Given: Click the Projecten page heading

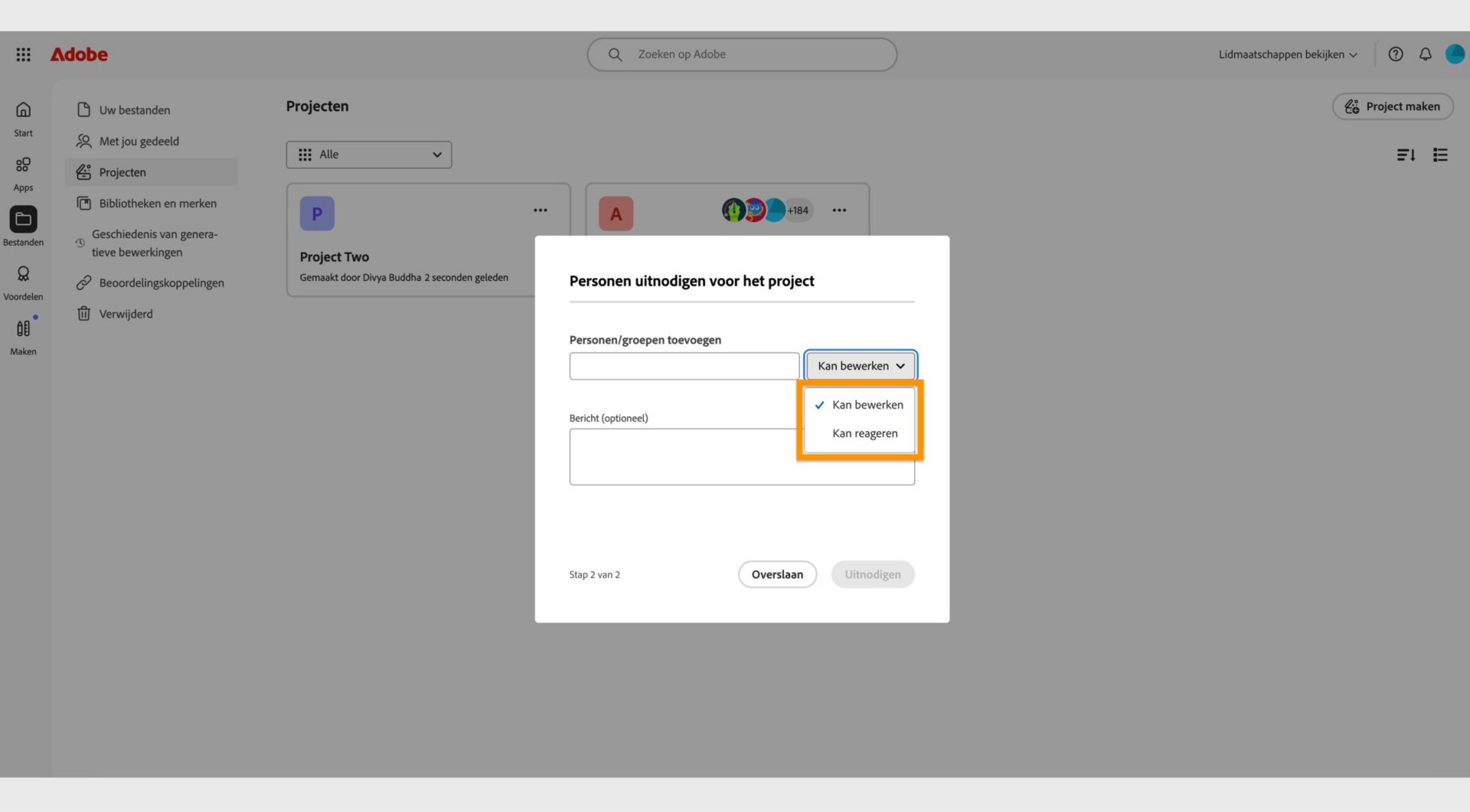Looking at the screenshot, I should [x=317, y=106].
